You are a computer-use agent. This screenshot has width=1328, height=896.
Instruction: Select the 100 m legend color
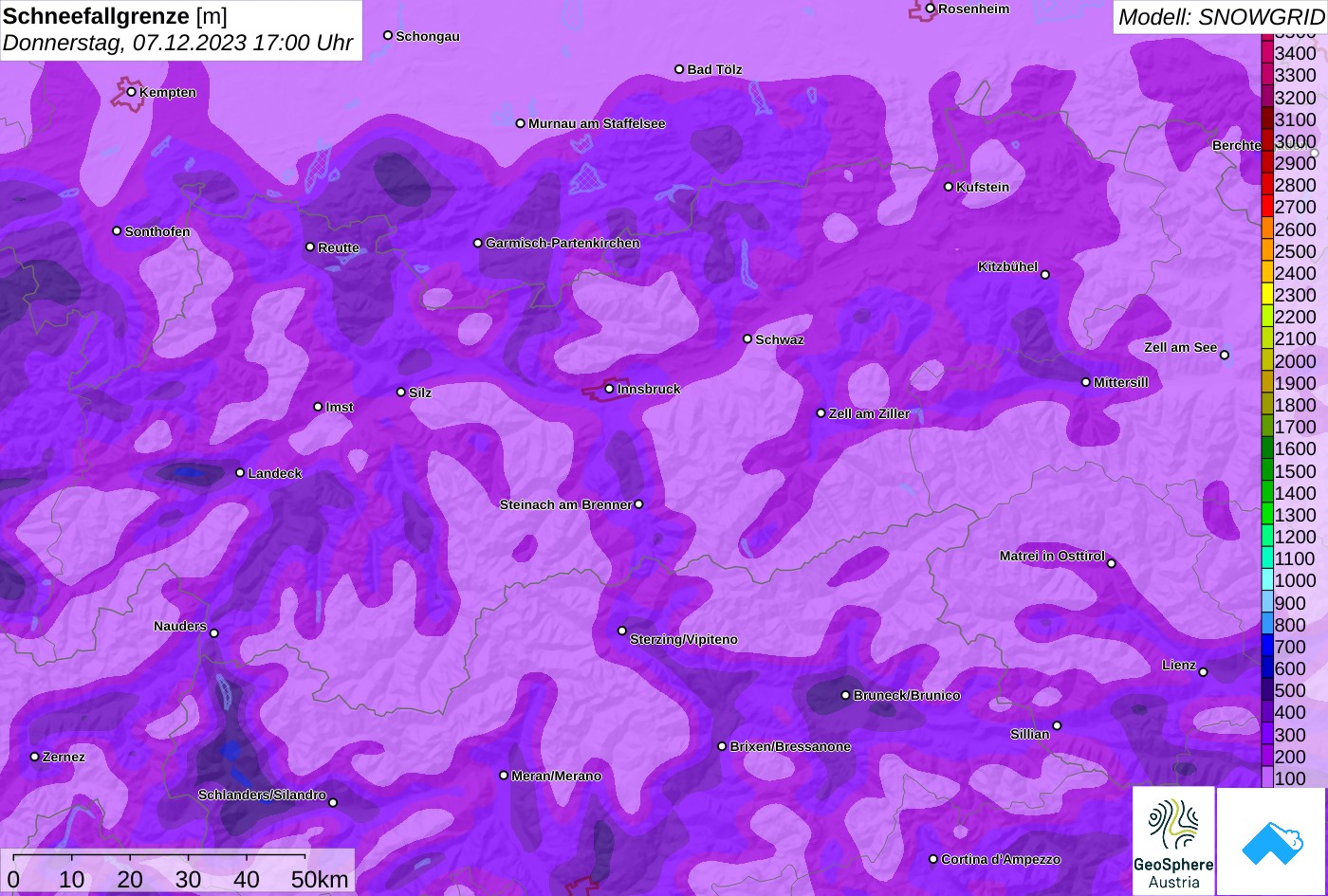(1267, 777)
